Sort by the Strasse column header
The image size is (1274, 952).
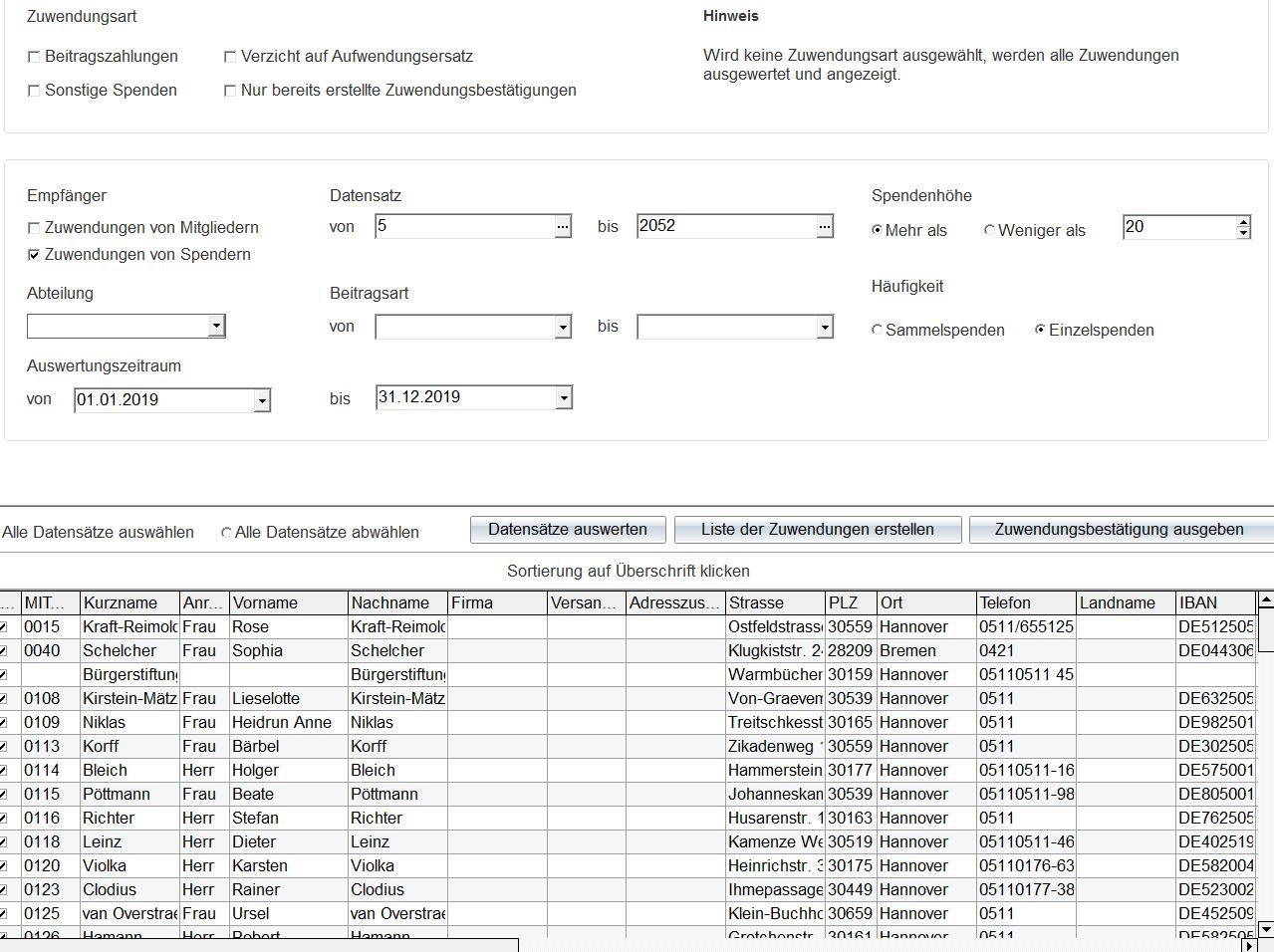tap(776, 602)
